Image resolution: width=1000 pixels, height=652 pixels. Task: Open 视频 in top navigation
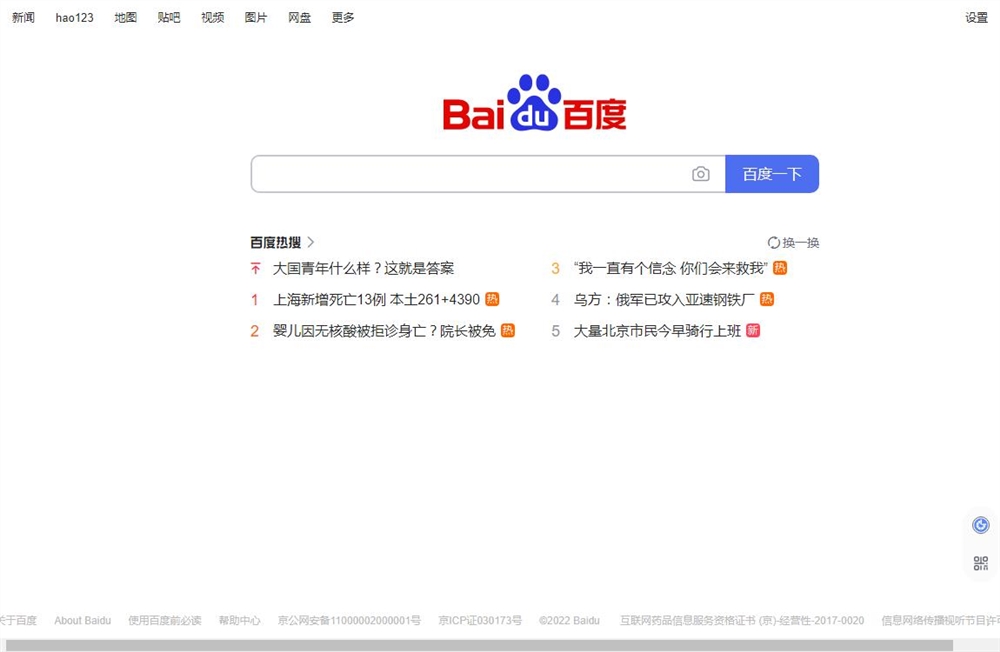(x=212, y=17)
